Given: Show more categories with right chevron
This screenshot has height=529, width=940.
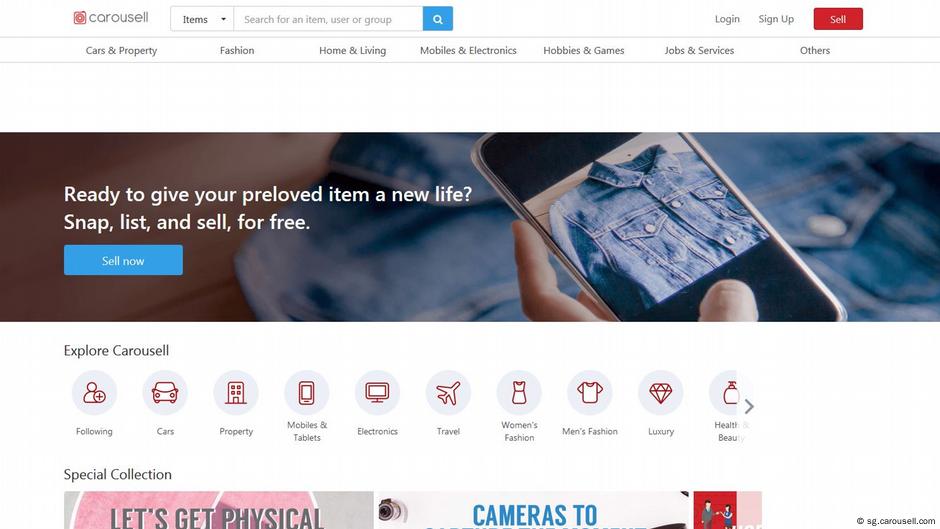Looking at the screenshot, I should click(749, 407).
